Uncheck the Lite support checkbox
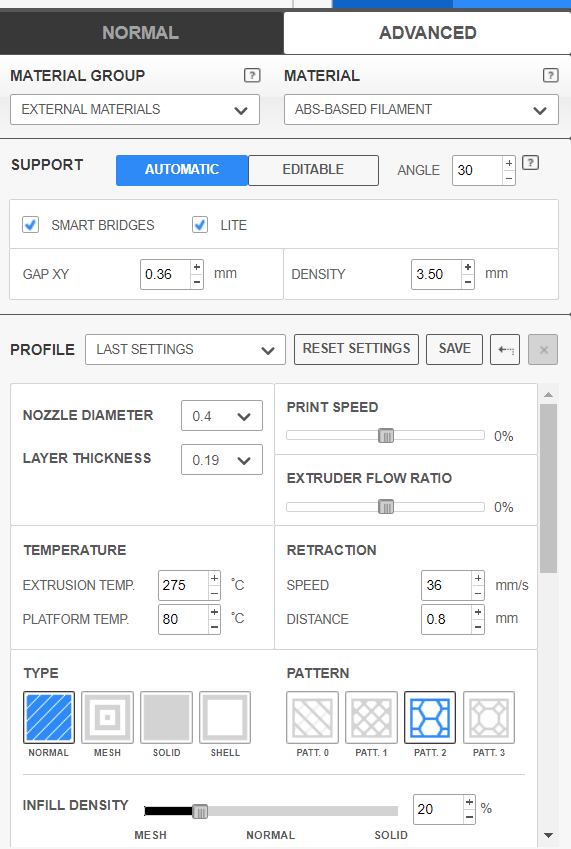The height and width of the screenshot is (849, 571). click(200, 224)
